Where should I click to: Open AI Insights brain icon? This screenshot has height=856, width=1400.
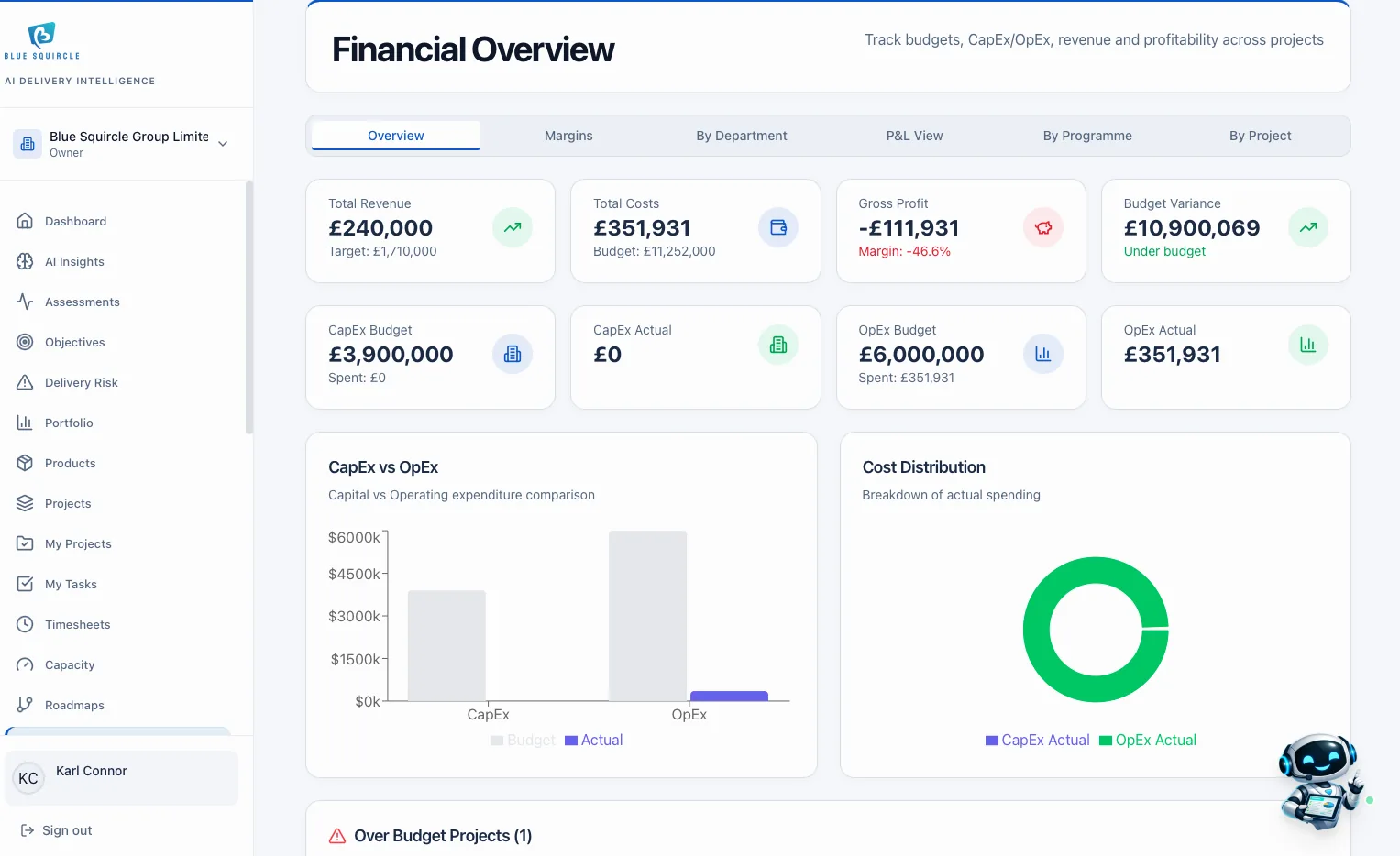(x=25, y=261)
